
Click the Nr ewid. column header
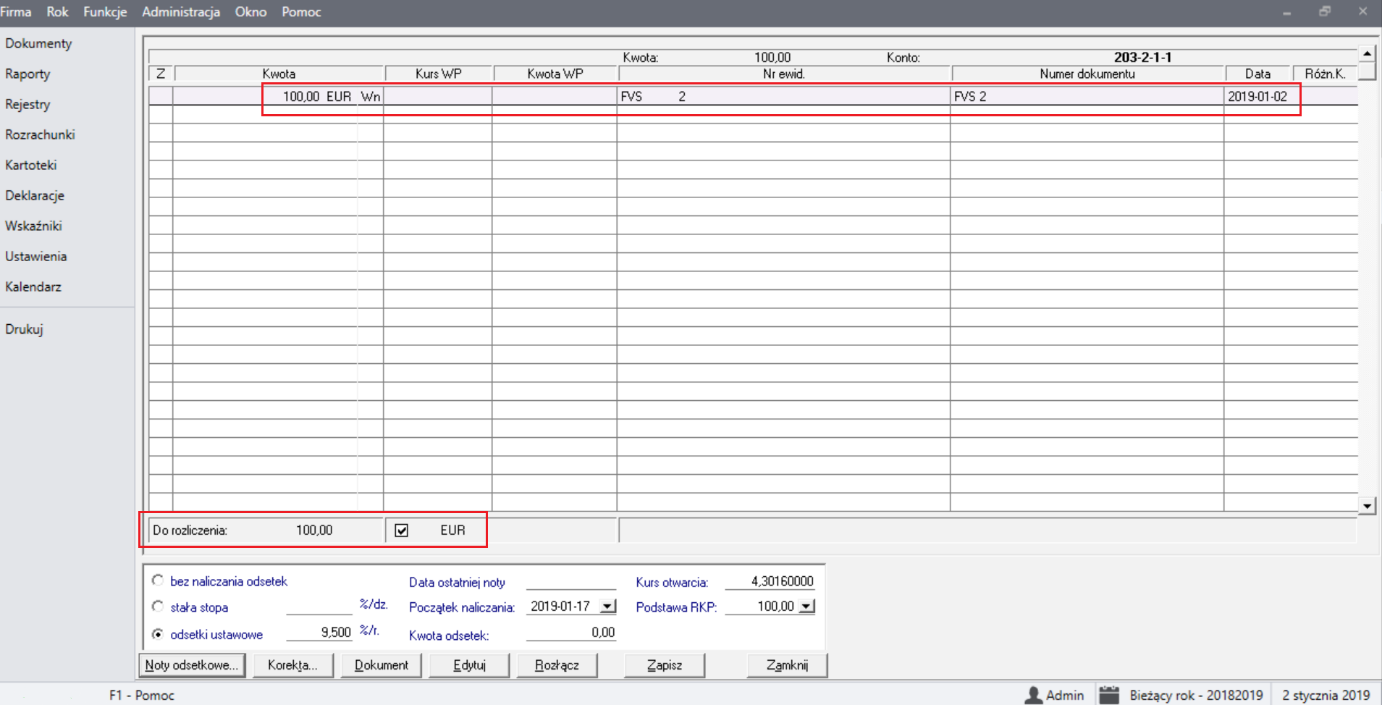(x=784, y=74)
